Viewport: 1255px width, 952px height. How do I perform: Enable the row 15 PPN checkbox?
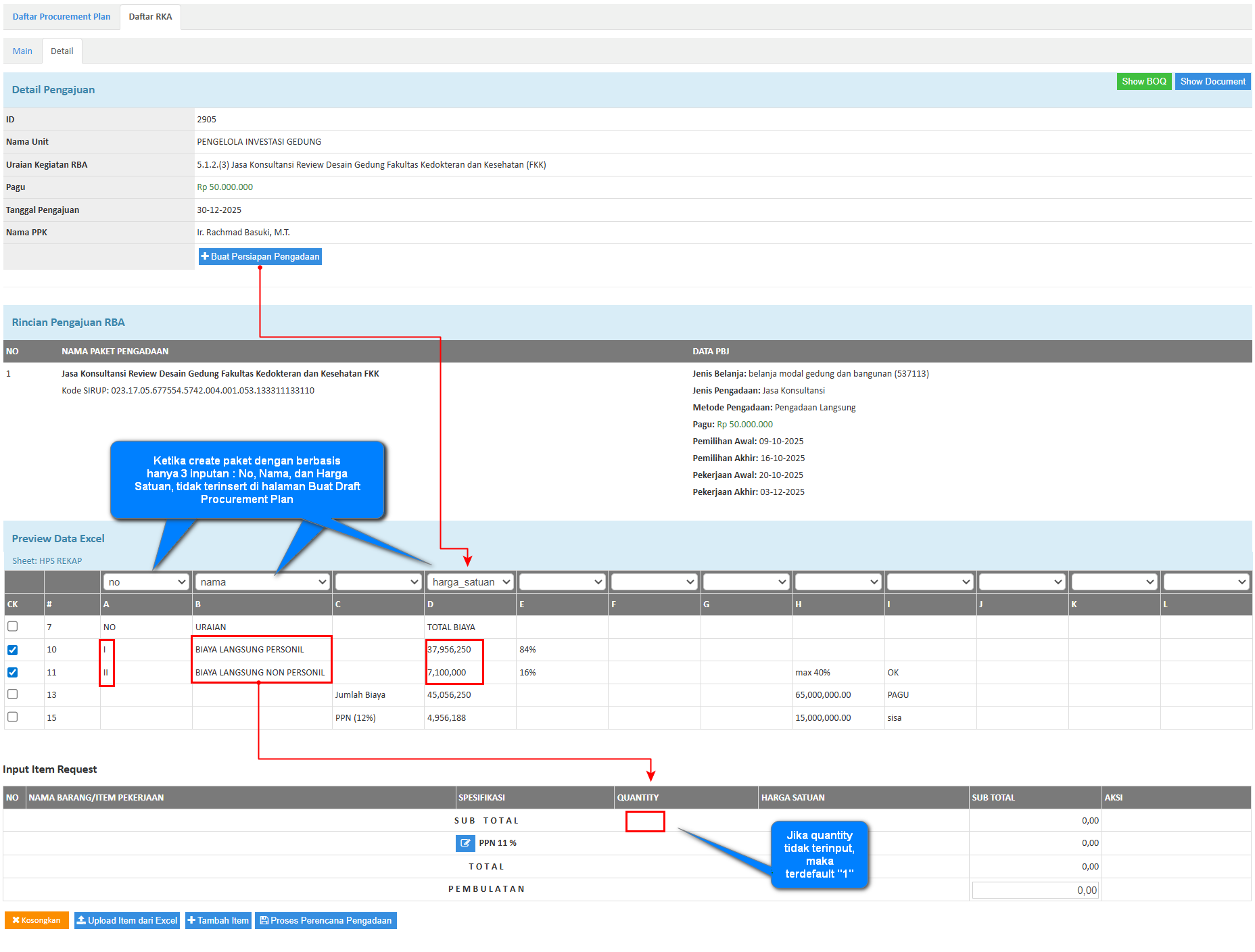[13, 717]
